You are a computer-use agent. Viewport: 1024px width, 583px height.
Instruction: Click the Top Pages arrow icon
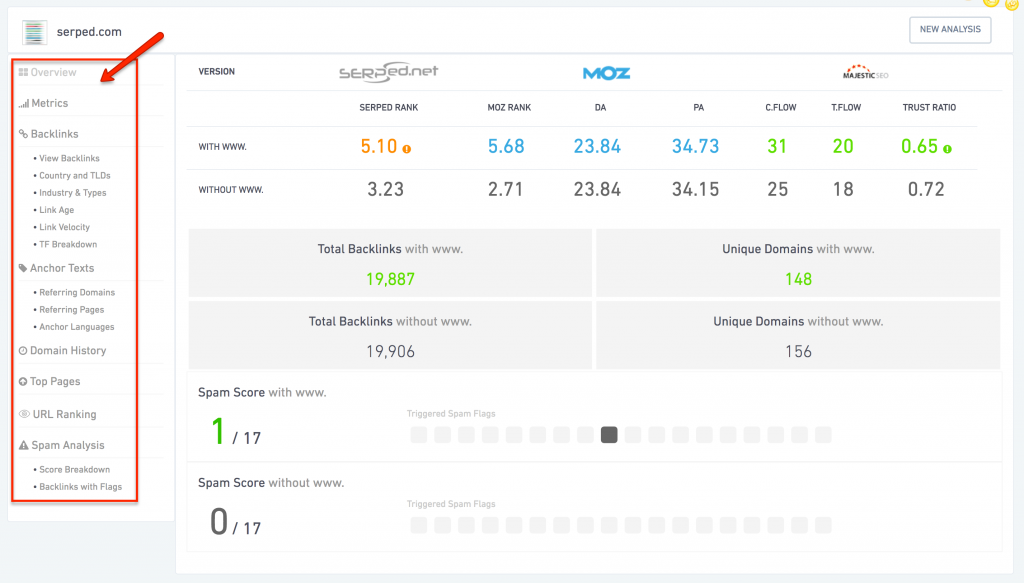pyautogui.click(x=23, y=381)
